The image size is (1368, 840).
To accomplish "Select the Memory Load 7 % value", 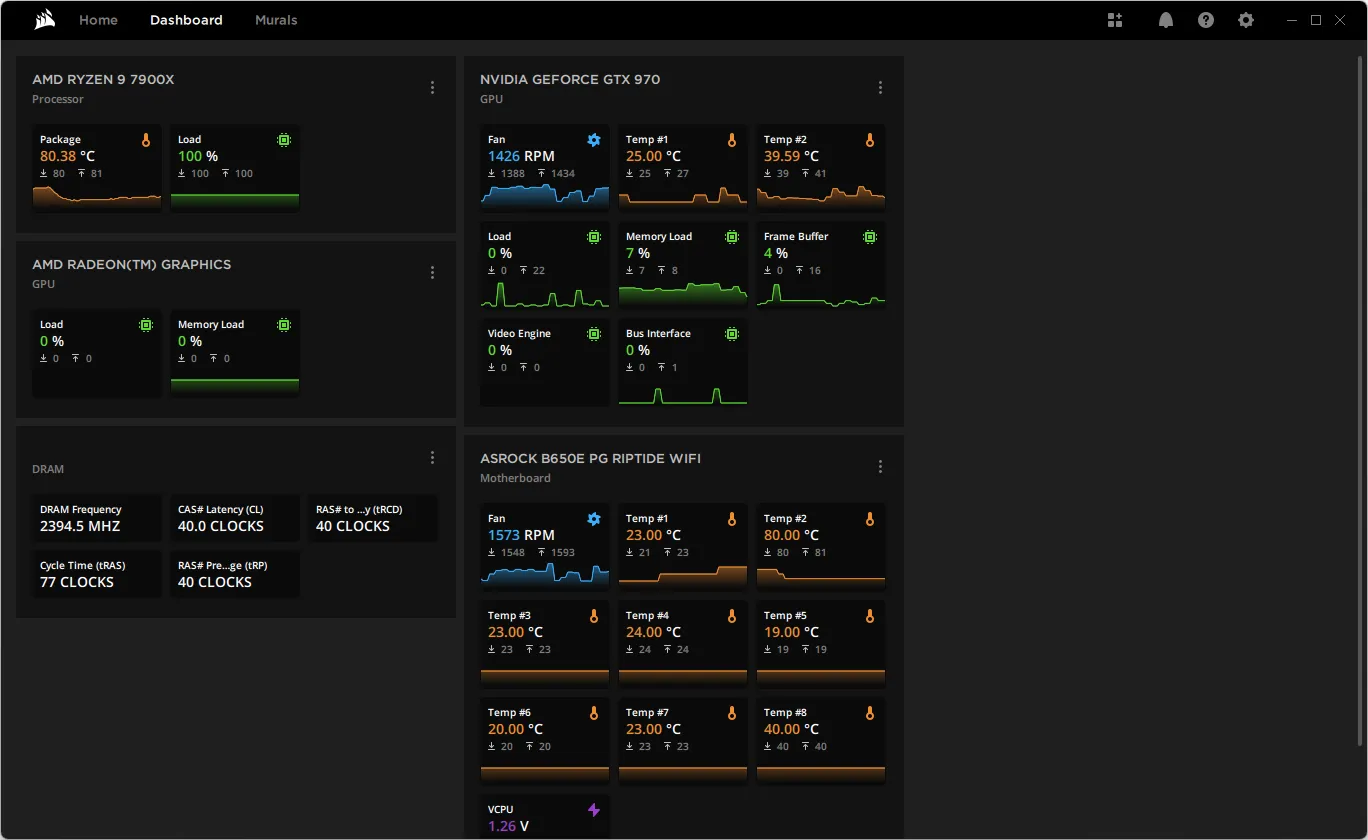I will click(x=638, y=253).
